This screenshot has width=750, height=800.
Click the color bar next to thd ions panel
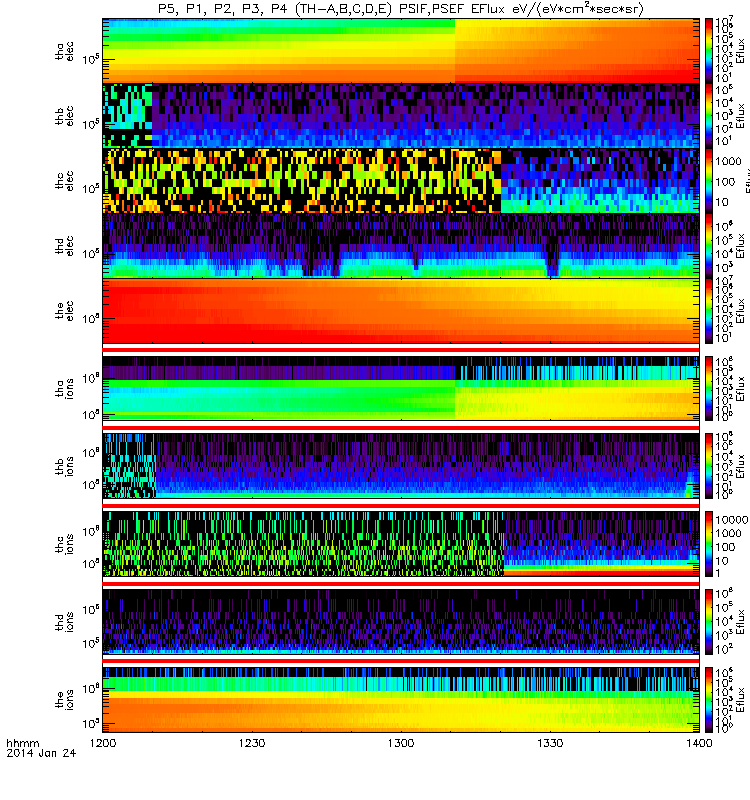(709, 622)
